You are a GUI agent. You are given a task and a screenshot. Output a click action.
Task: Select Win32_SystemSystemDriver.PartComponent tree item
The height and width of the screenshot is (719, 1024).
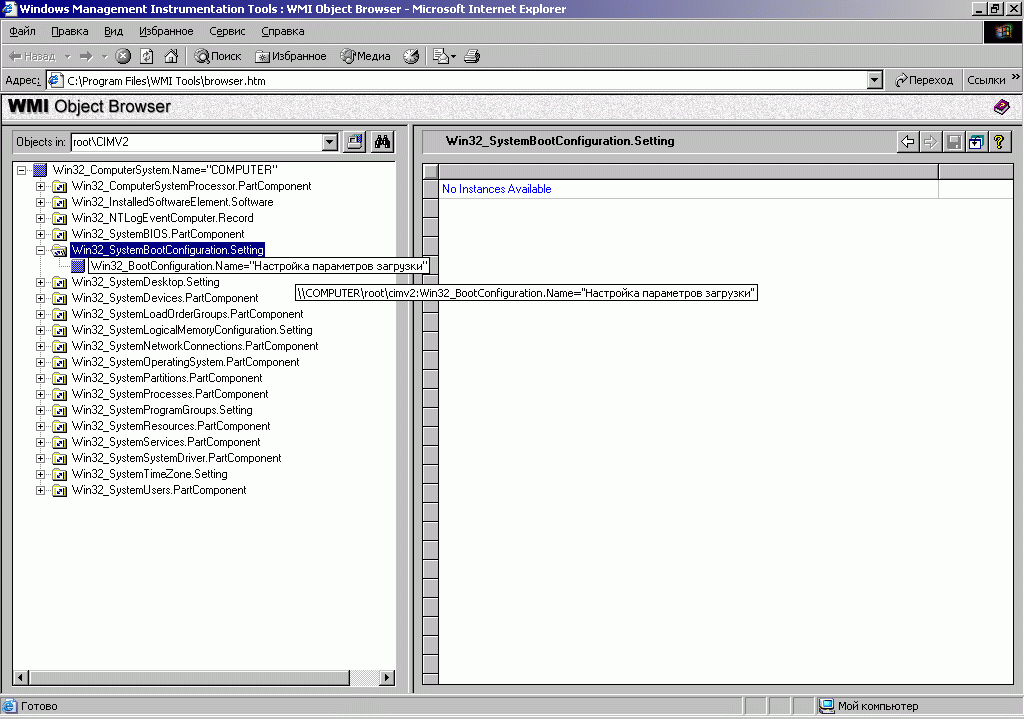[176, 458]
